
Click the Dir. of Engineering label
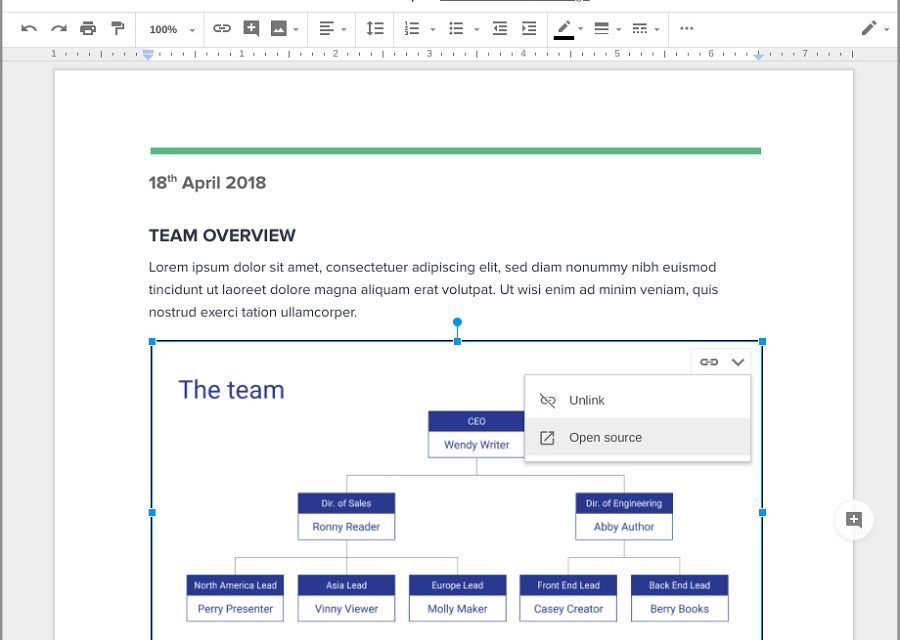(x=624, y=503)
